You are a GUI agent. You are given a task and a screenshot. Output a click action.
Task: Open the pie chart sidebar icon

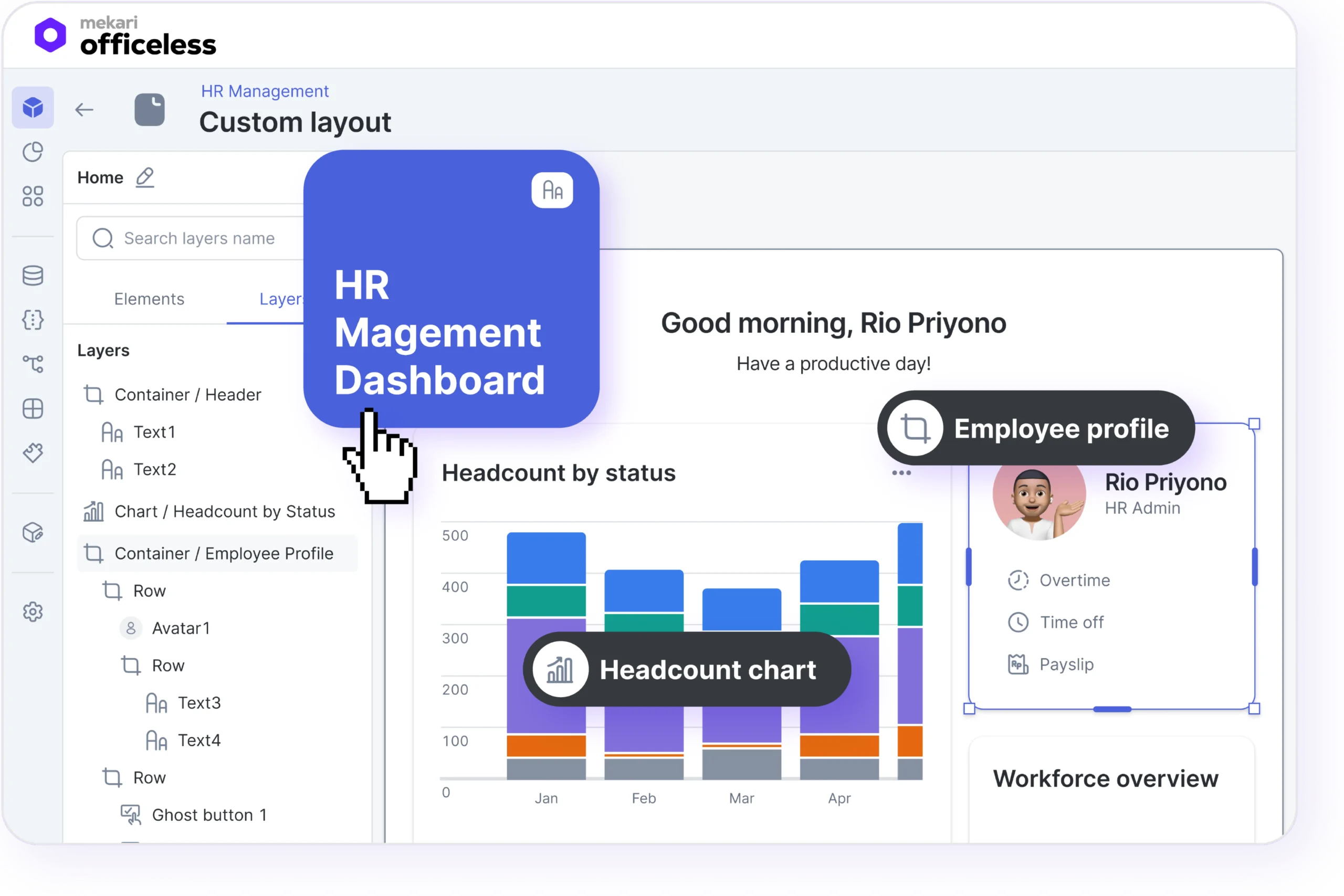(x=33, y=152)
